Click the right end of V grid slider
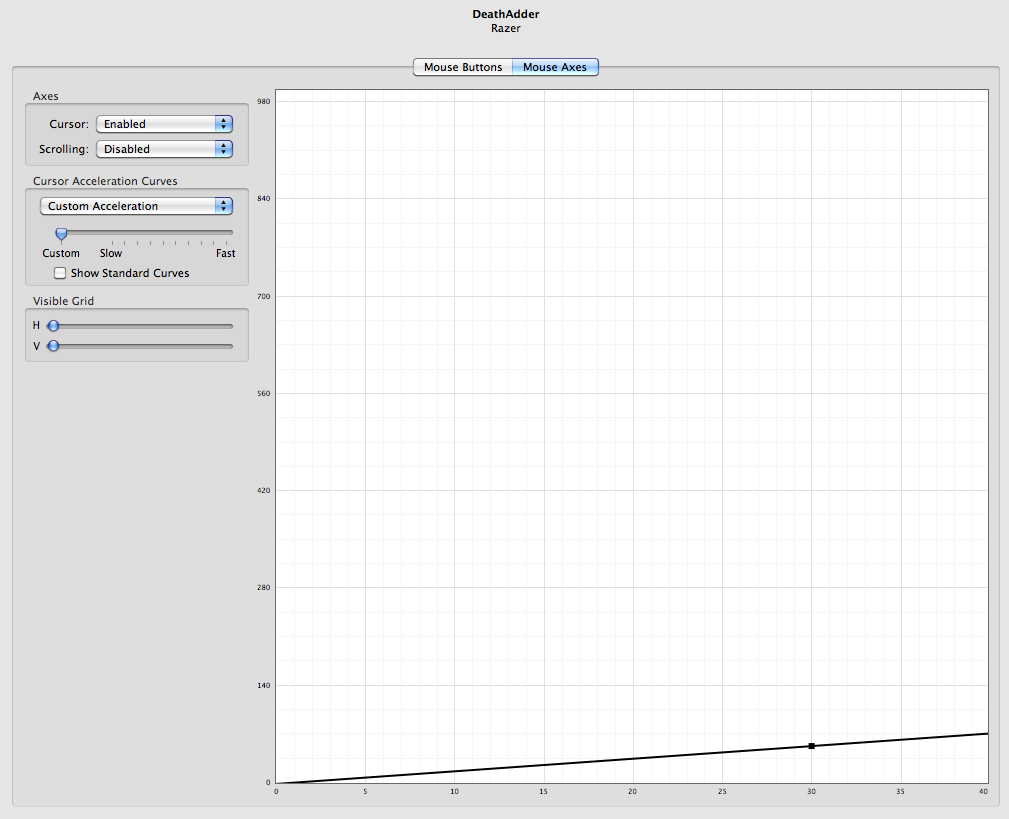Image resolution: width=1009 pixels, height=819 pixels. pos(230,346)
